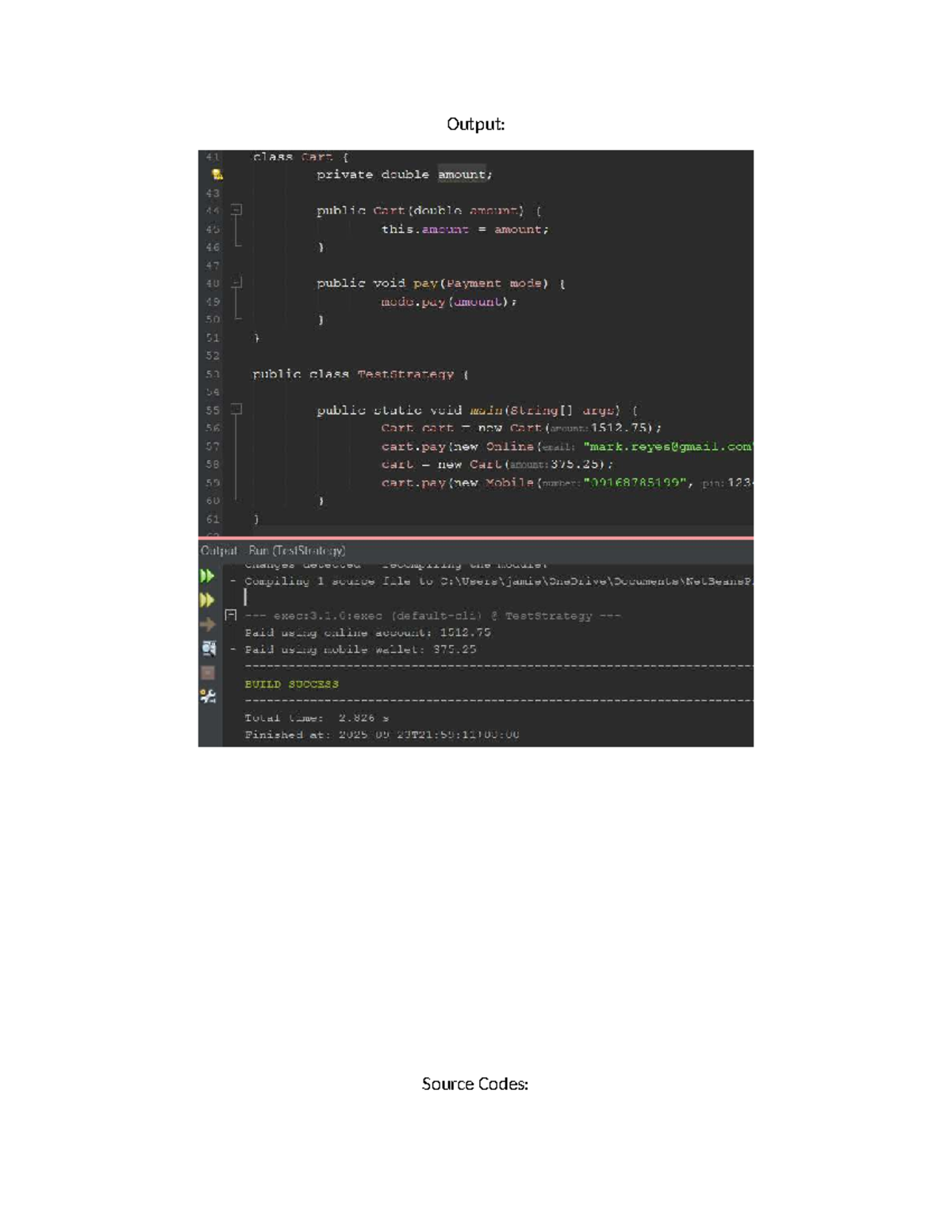Click the show build overview icon
The width and height of the screenshot is (952, 1232).
point(208,648)
